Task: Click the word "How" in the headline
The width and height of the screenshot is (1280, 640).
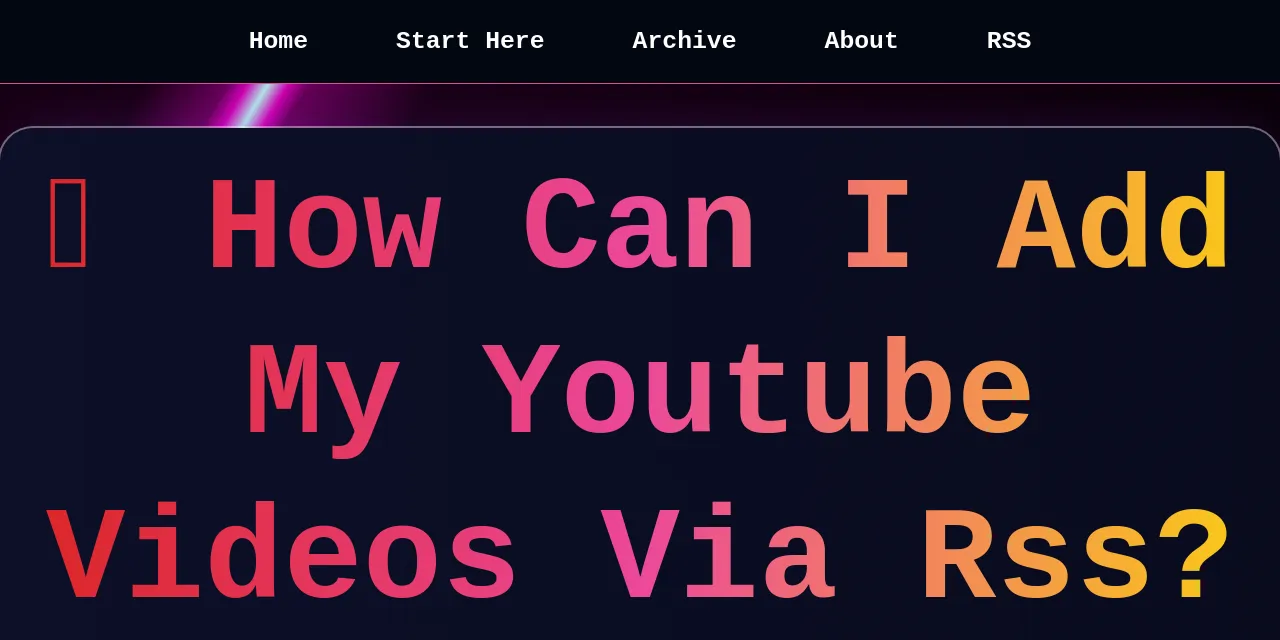Action: tap(324, 227)
